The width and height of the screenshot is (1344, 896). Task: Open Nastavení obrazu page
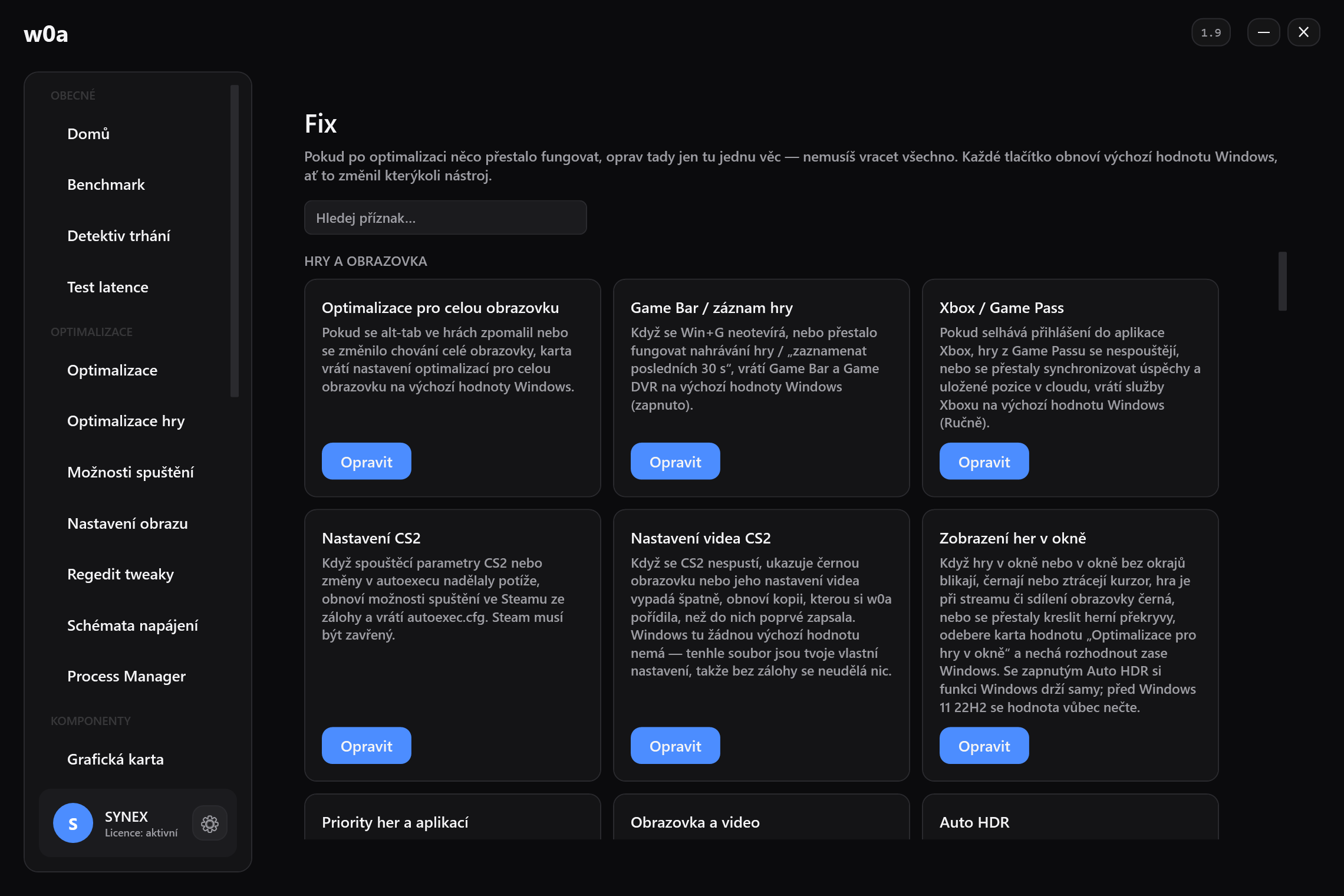tap(127, 523)
